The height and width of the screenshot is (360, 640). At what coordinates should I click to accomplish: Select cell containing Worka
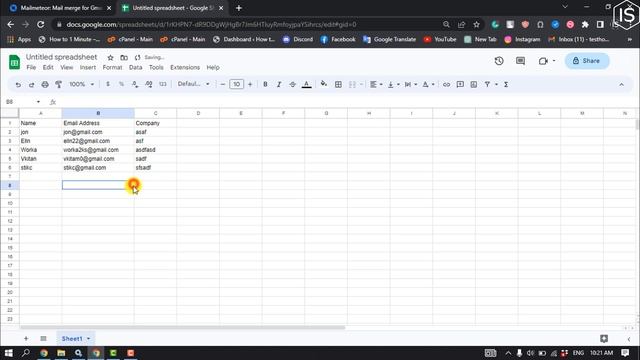click(40, 150)
